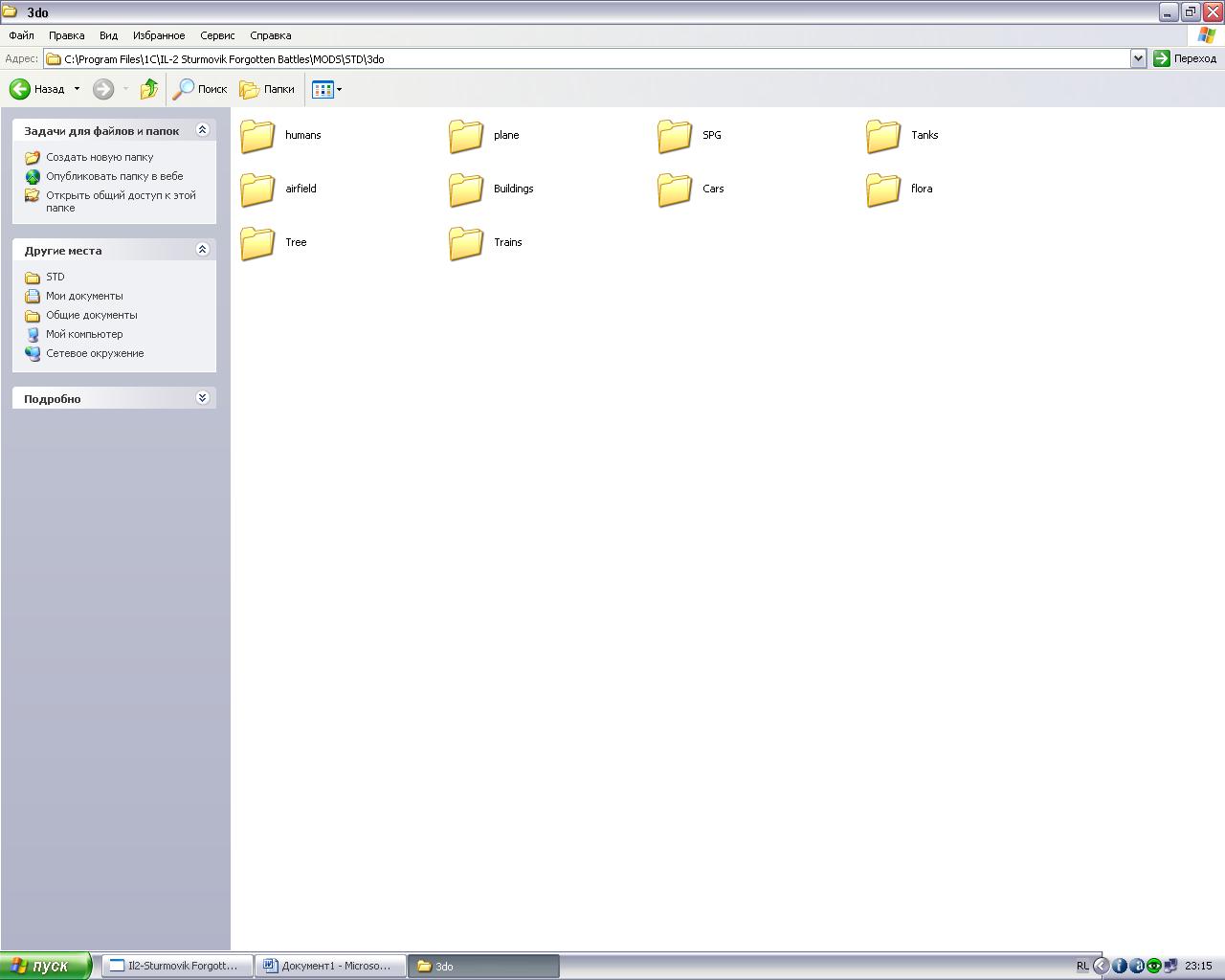The image size is (1225, 980).
Task: Click the STD folder icon in Другие места
Action: [33, 277]
